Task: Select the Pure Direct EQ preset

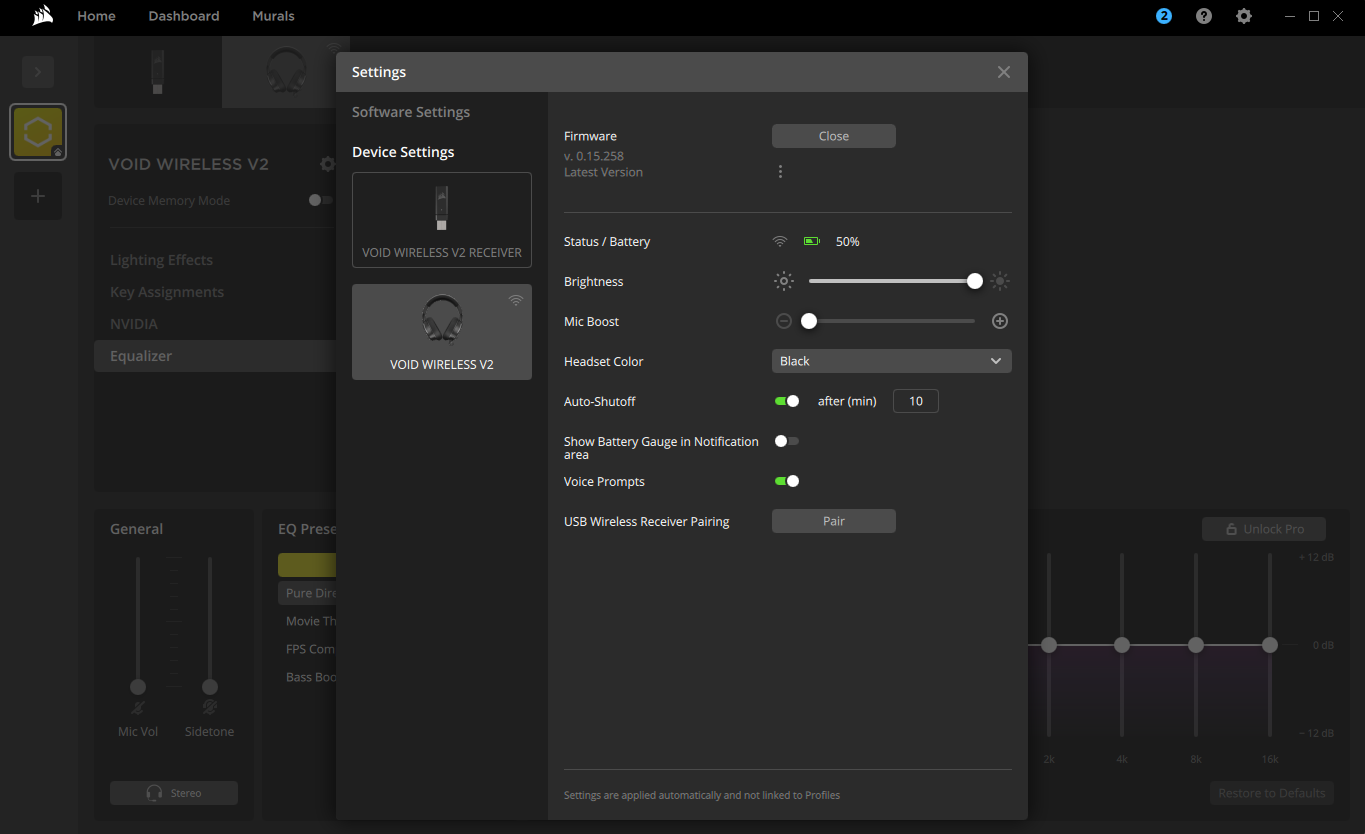Action: [307, 593]
